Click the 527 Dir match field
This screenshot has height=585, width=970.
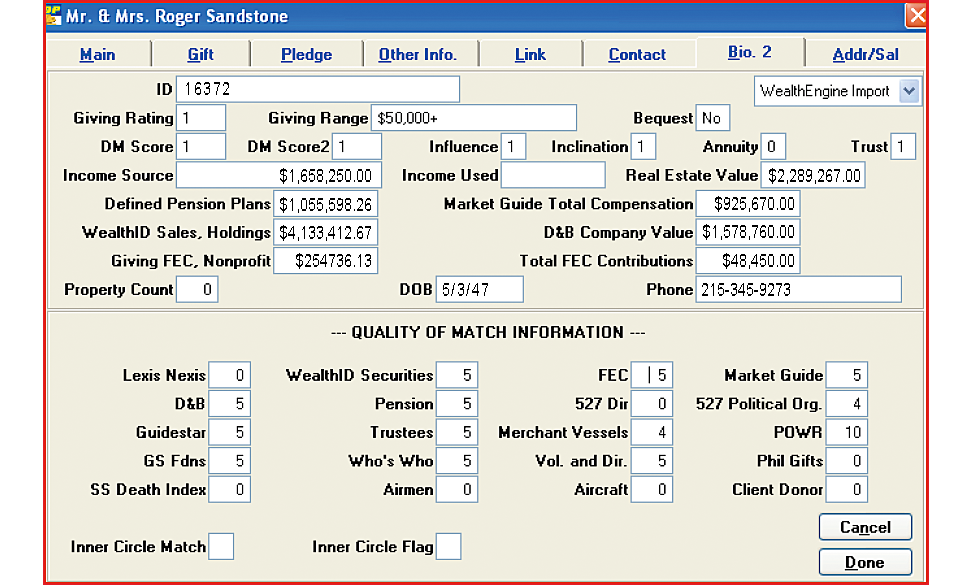point(652,404)
